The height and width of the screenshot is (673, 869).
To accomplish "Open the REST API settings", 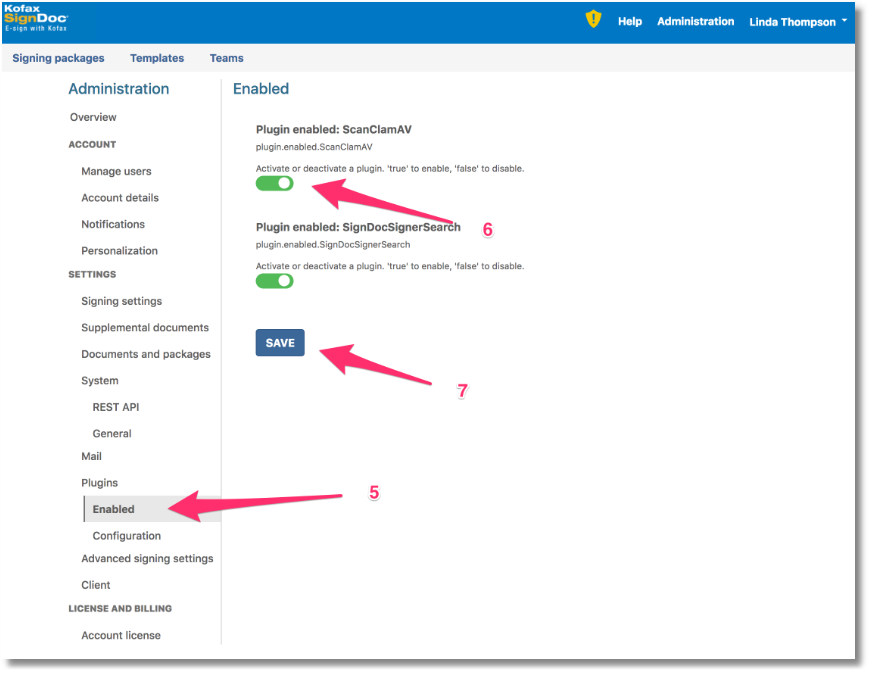I will pos(116,408).
